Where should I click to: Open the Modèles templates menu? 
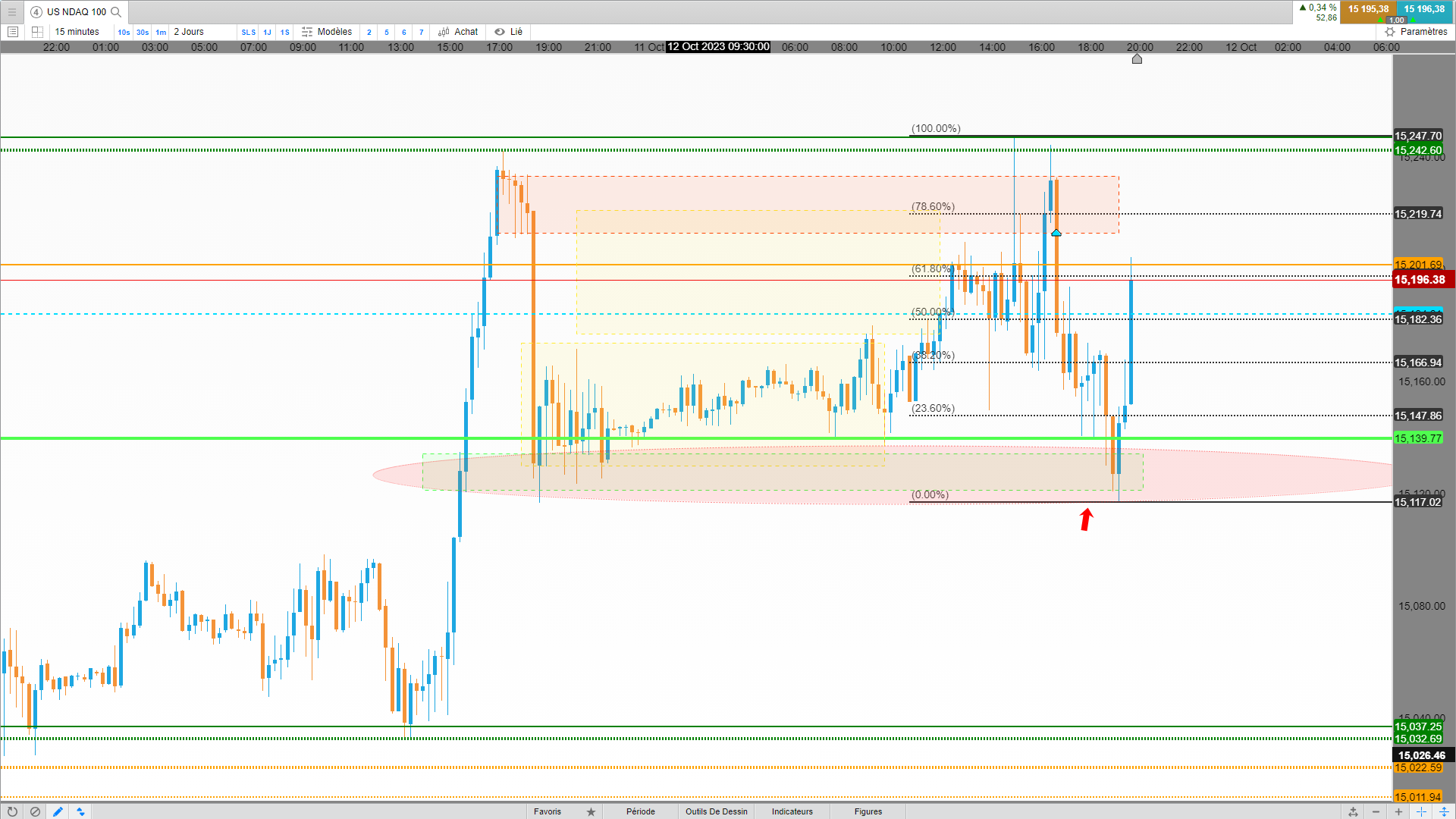point(327,32)
